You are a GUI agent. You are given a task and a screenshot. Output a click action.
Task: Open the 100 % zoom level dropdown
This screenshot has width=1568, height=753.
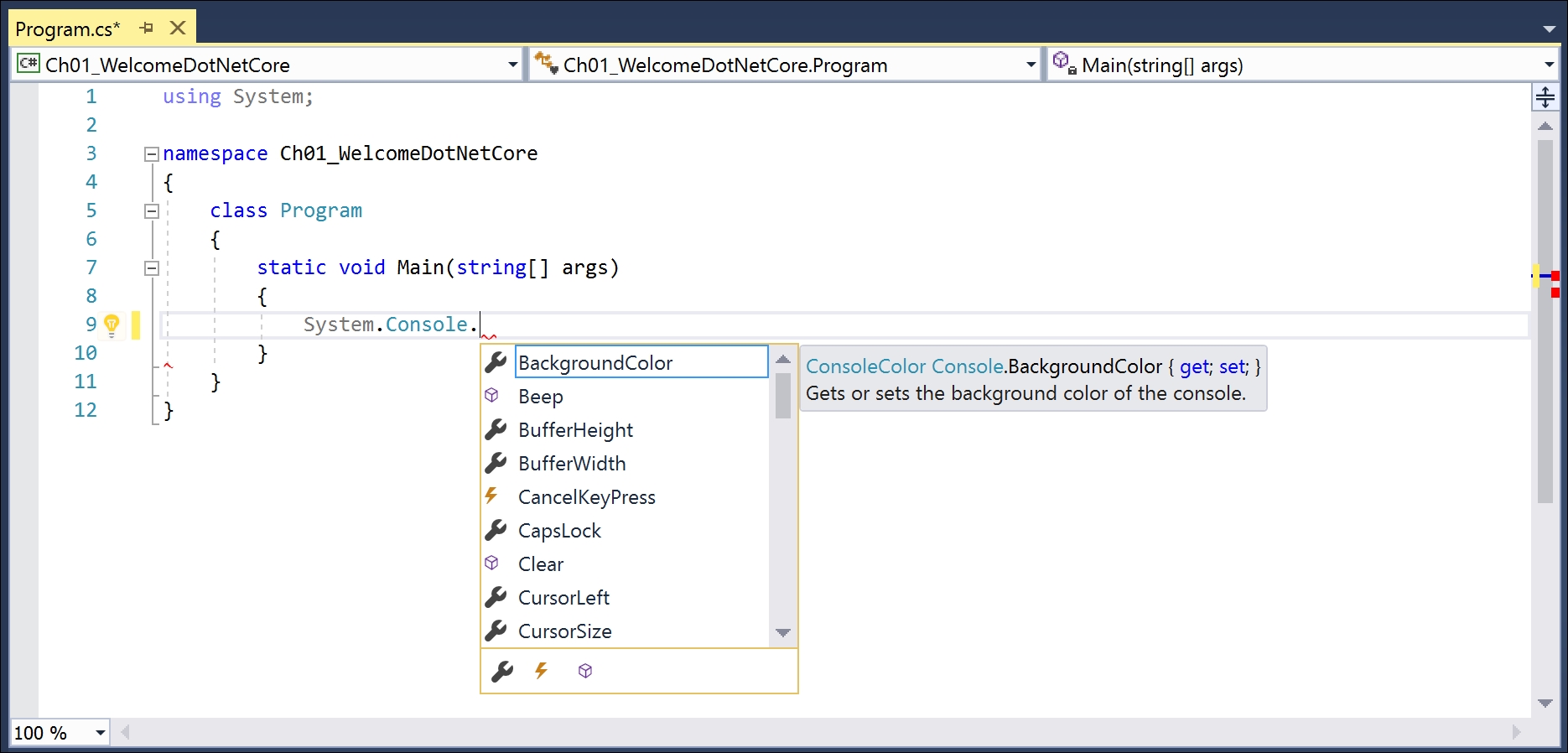pos(101,733)
